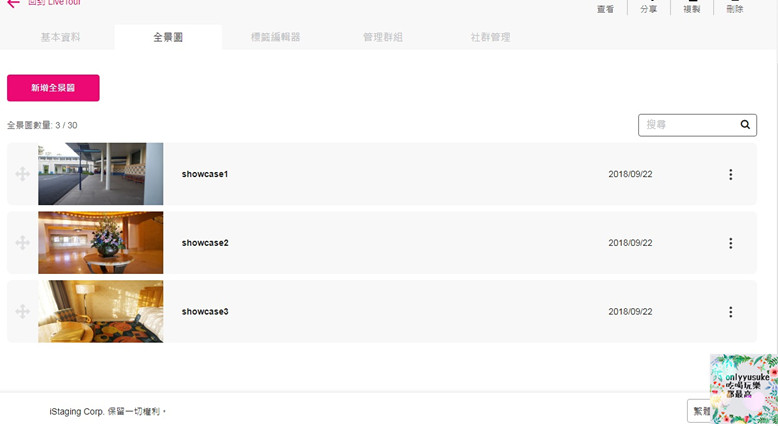Open the three-dot menu for showcase2
The width and height of the screenshot is (778, 426).
tap(730, 243)
